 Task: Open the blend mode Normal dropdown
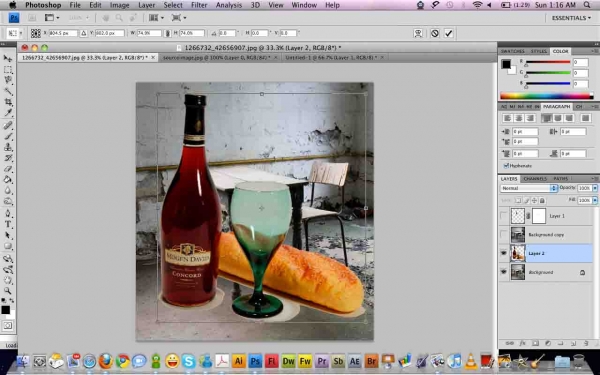(528, 188)
